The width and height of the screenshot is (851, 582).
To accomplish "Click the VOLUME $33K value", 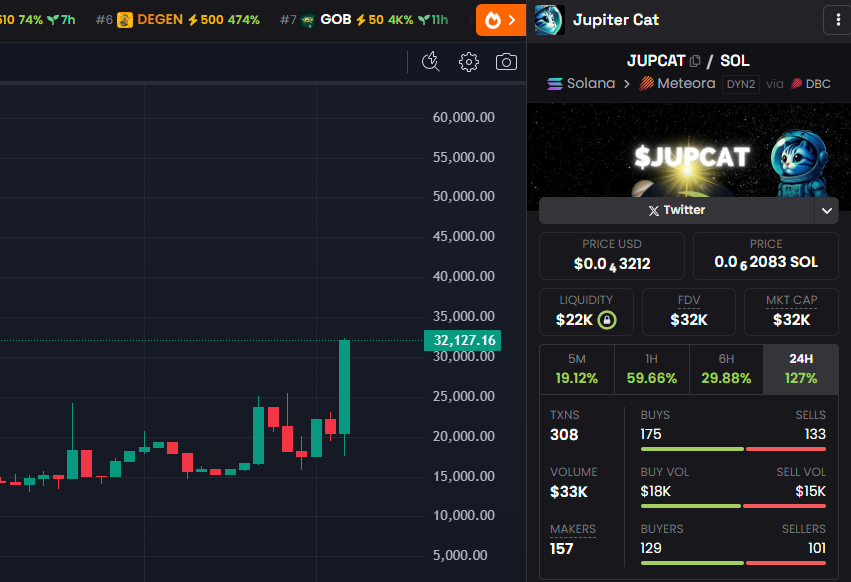I will 569,492.
